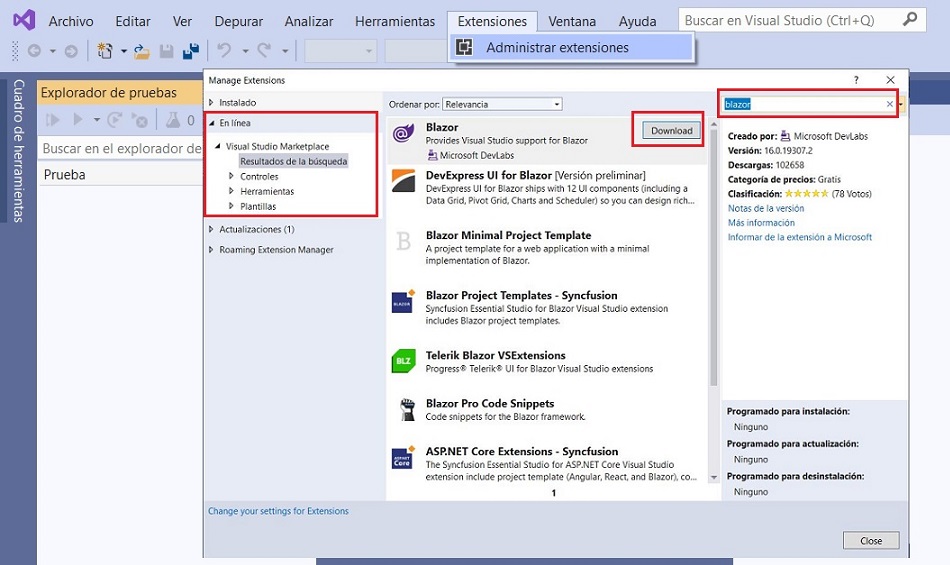
Task: Open the Más información link
Action: 761,223
